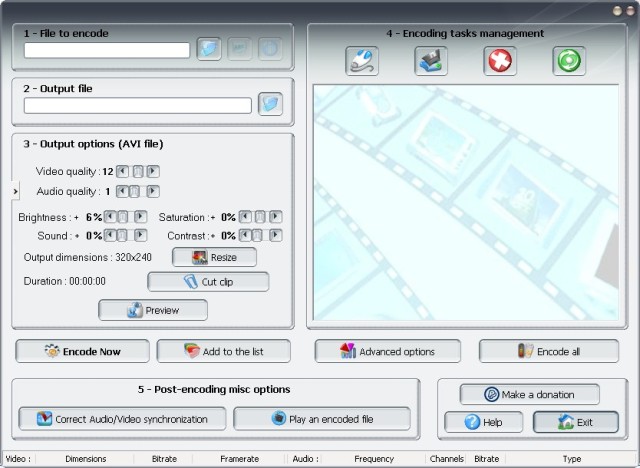Viewport: 640px width, 468px height.
Task: Click Add to the list button
Action: tap(223, 351)
